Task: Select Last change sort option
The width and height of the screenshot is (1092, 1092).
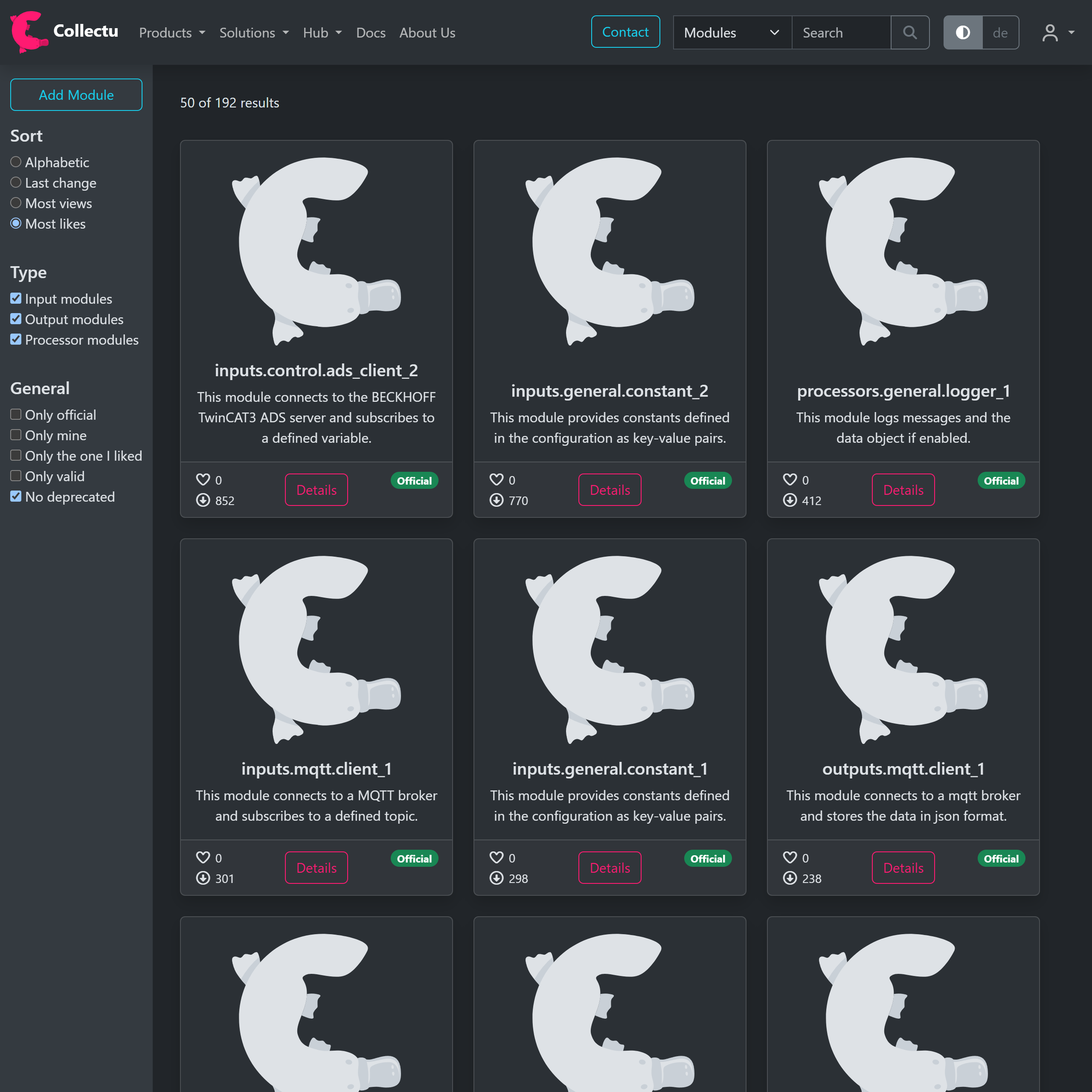Action: (x=16, y=183)
